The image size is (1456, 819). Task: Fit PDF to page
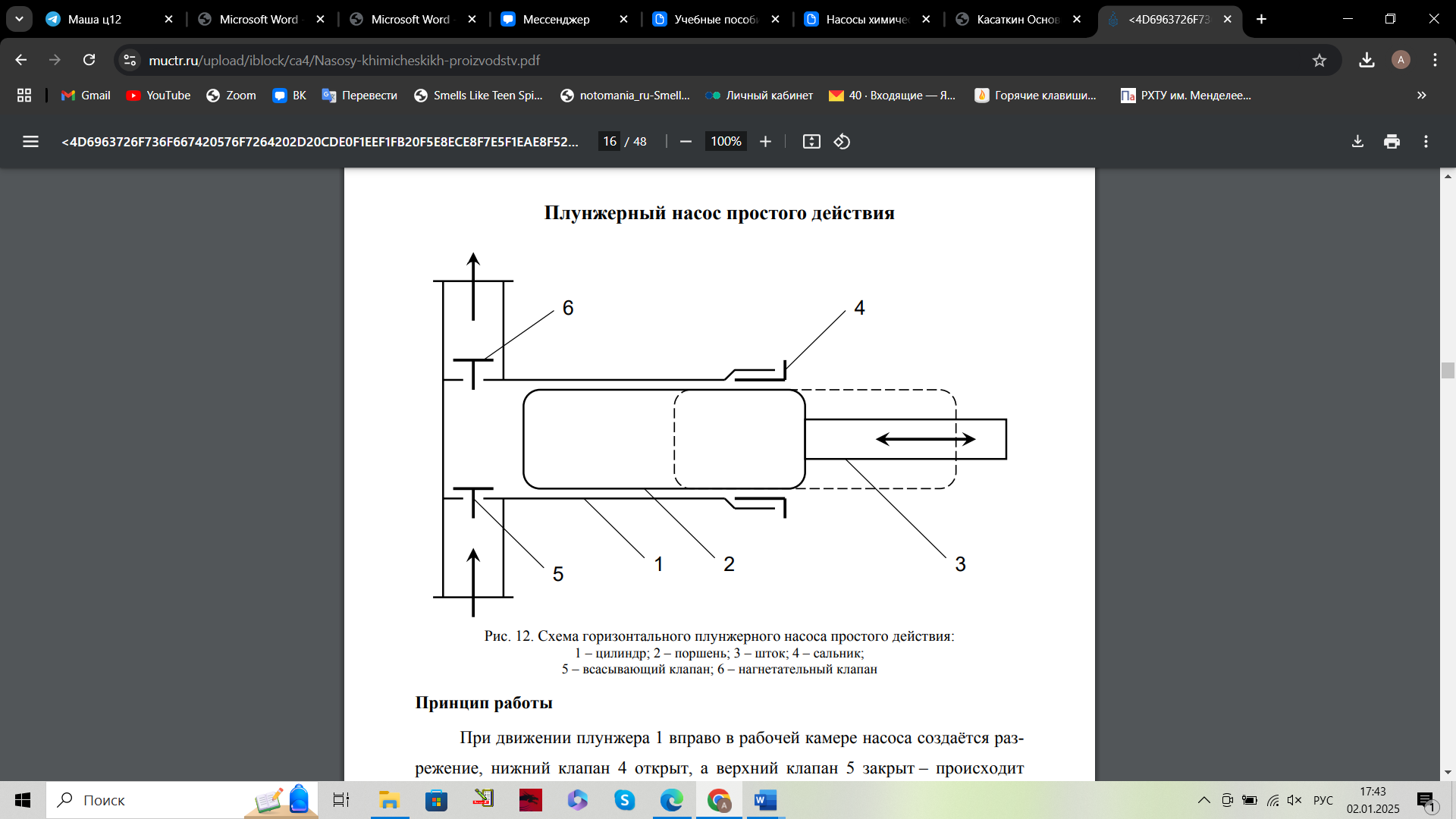pos(811,141)
